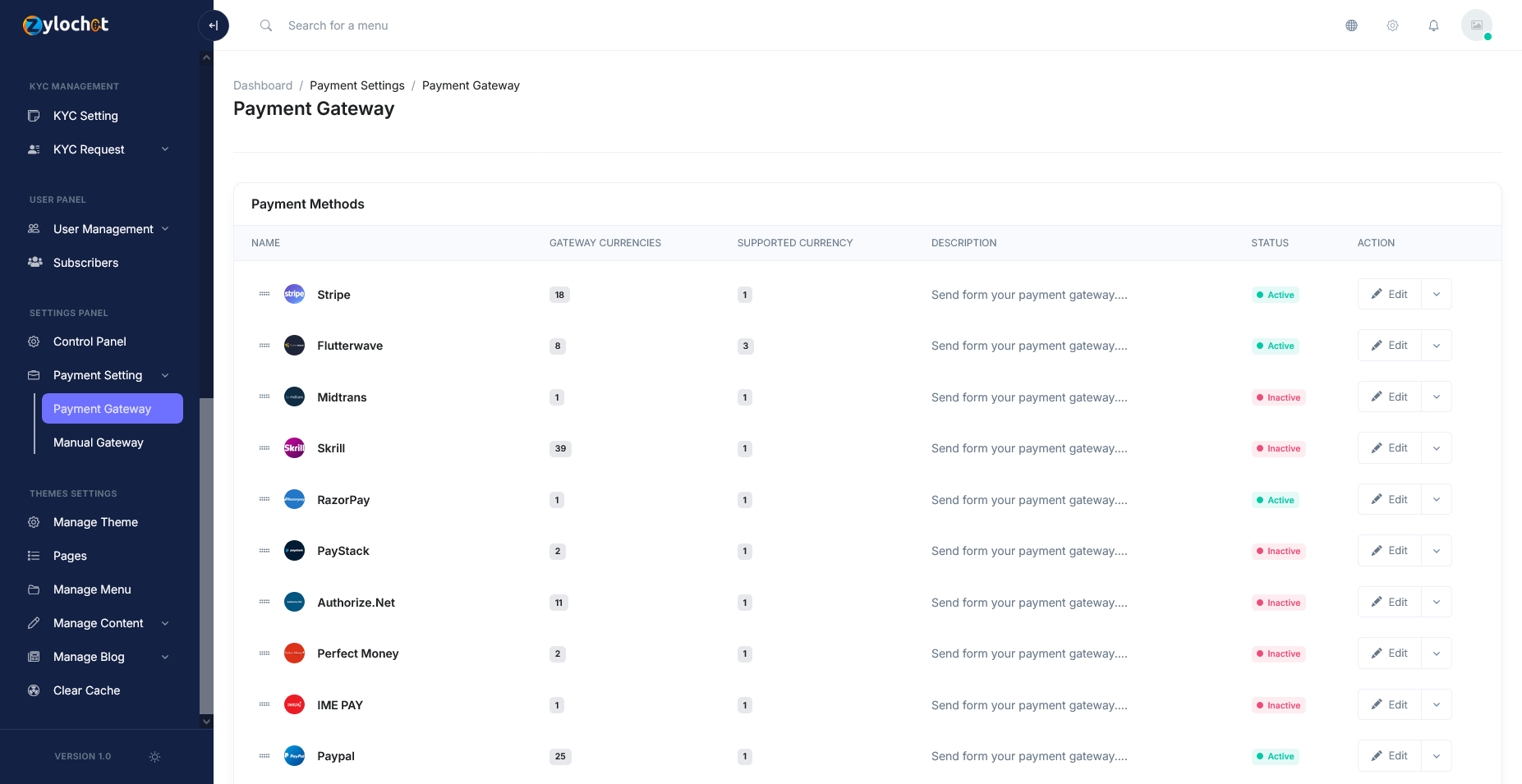Expand the Manage Blog submenu

tap(165, 657)
